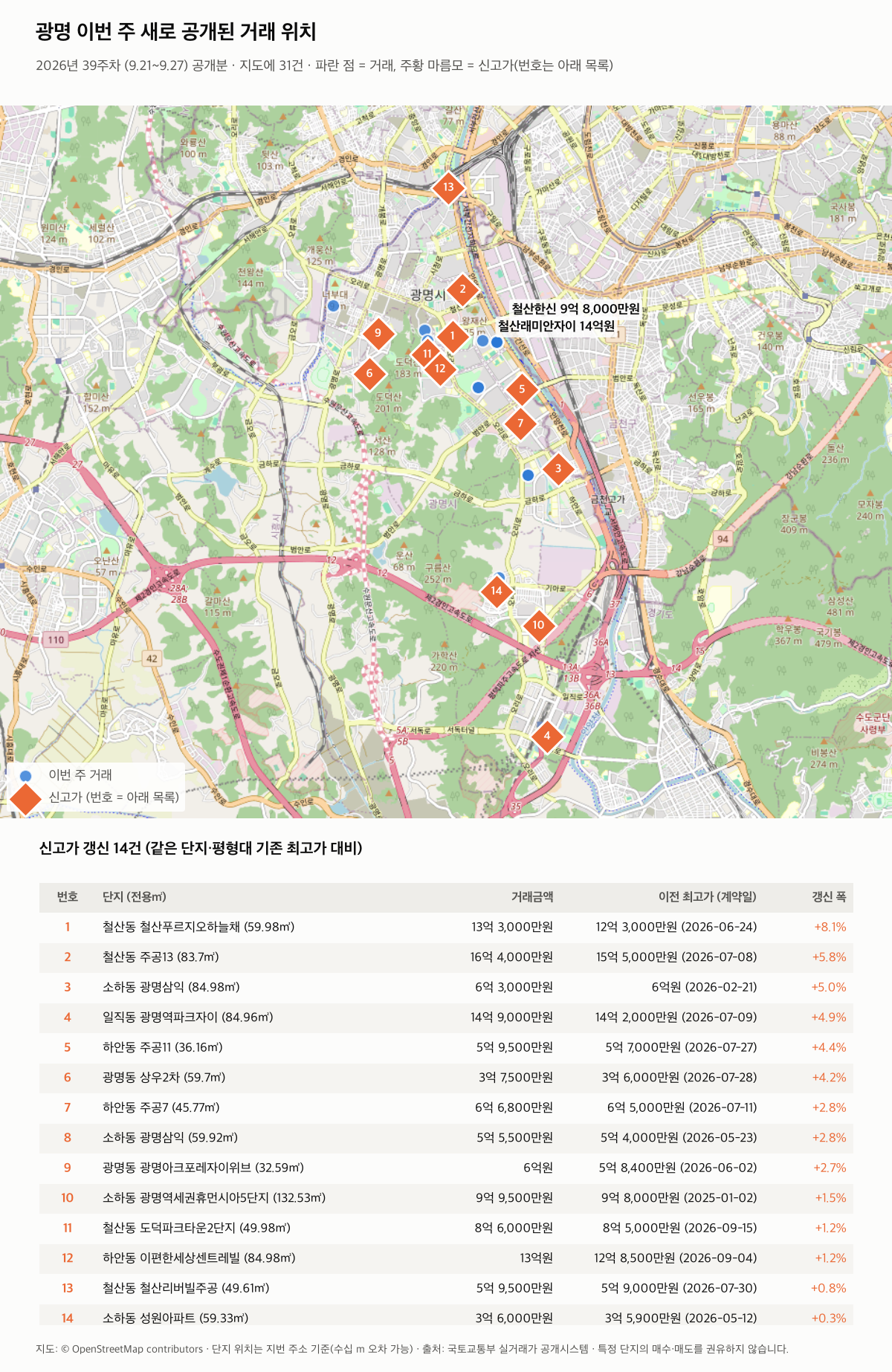Click map diamond marker 10
The image size is (892, 1372).
coord(538,625)
